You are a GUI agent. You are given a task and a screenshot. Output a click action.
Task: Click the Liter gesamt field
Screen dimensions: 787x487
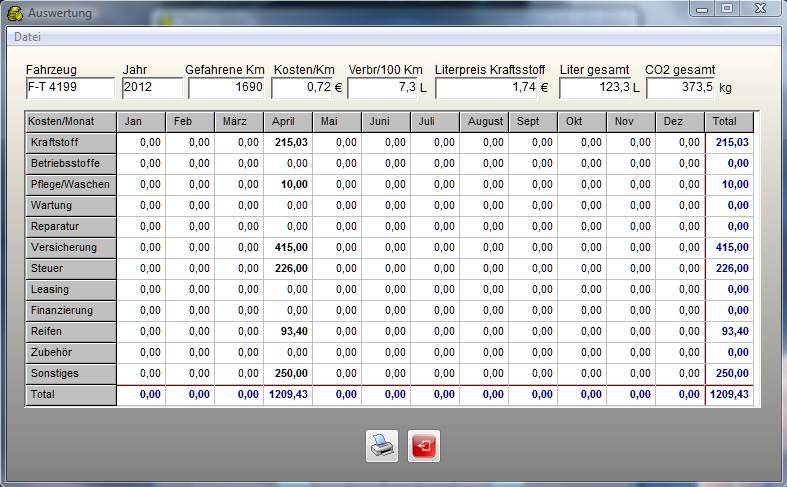(595, 88)
